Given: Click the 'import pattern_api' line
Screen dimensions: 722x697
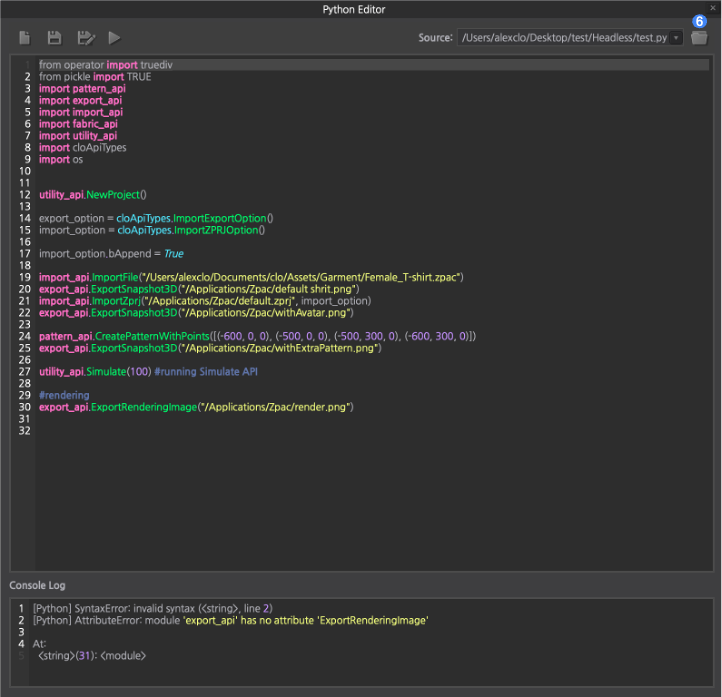Looking at the screenshot, I should pos(82,88).
